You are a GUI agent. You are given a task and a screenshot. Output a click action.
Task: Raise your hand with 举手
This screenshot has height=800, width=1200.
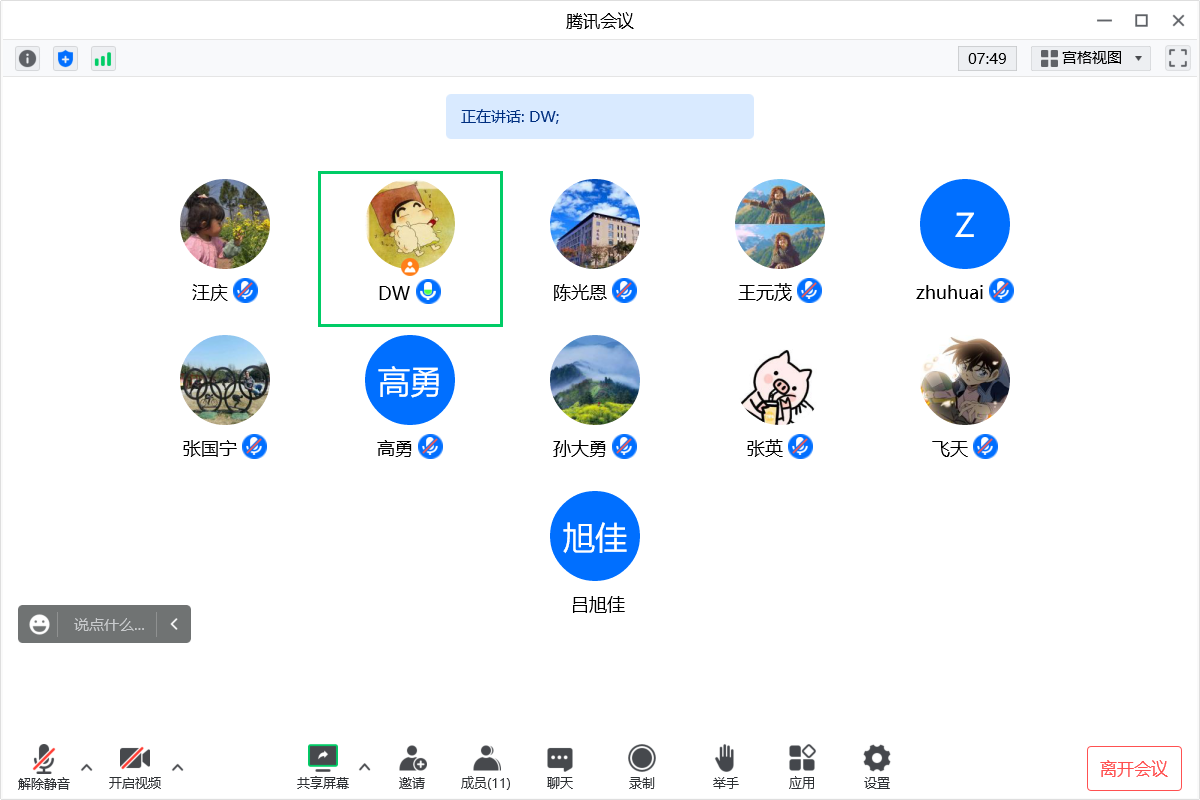tap(725, 766)
